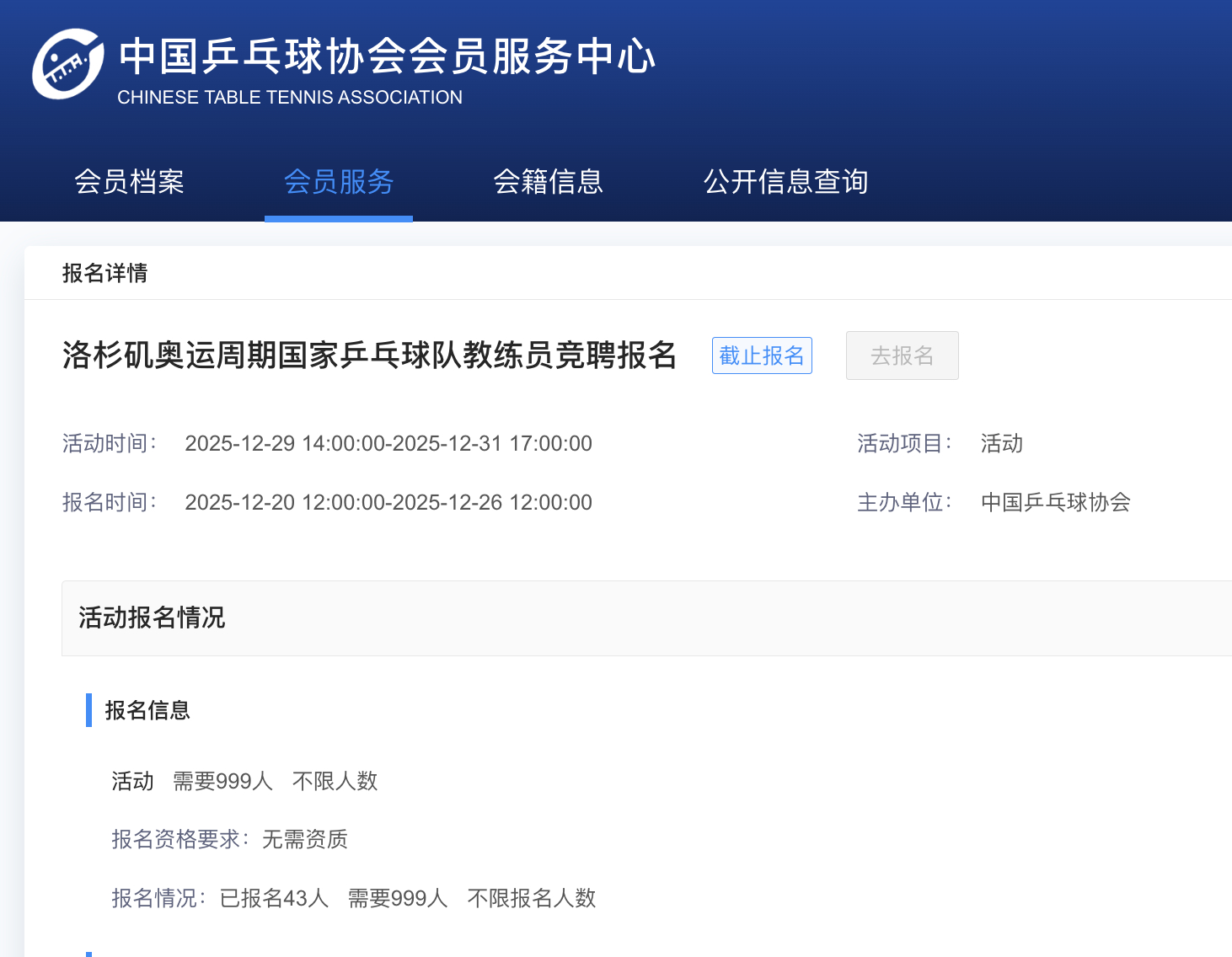This screenshot has width=1232, height=957.
Task: Click the 已报名43人 registration count
Action: (x=273, y=898)
